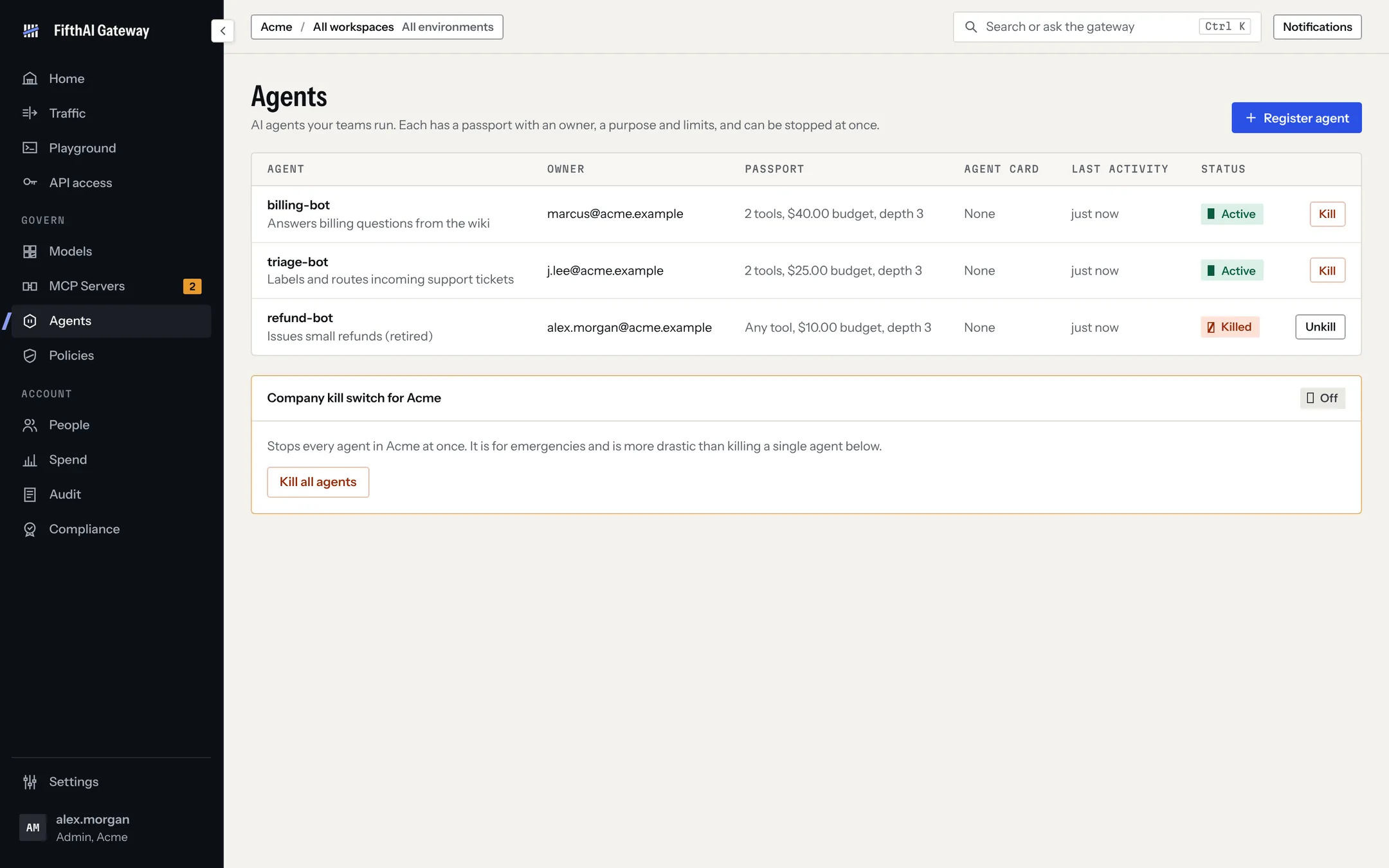Toggle the company kill switch Off indicator
This screenshot has width=1389, height=868.
[1322, 398]
